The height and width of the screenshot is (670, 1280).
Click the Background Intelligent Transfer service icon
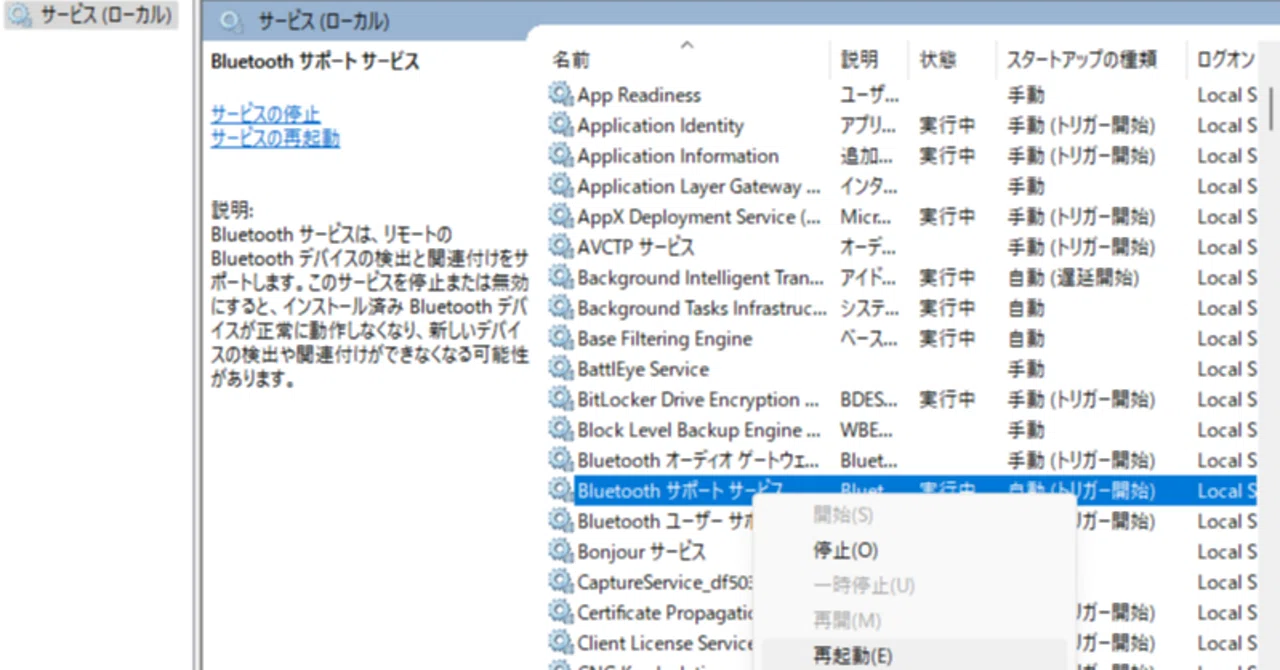[x=560, y=277]
